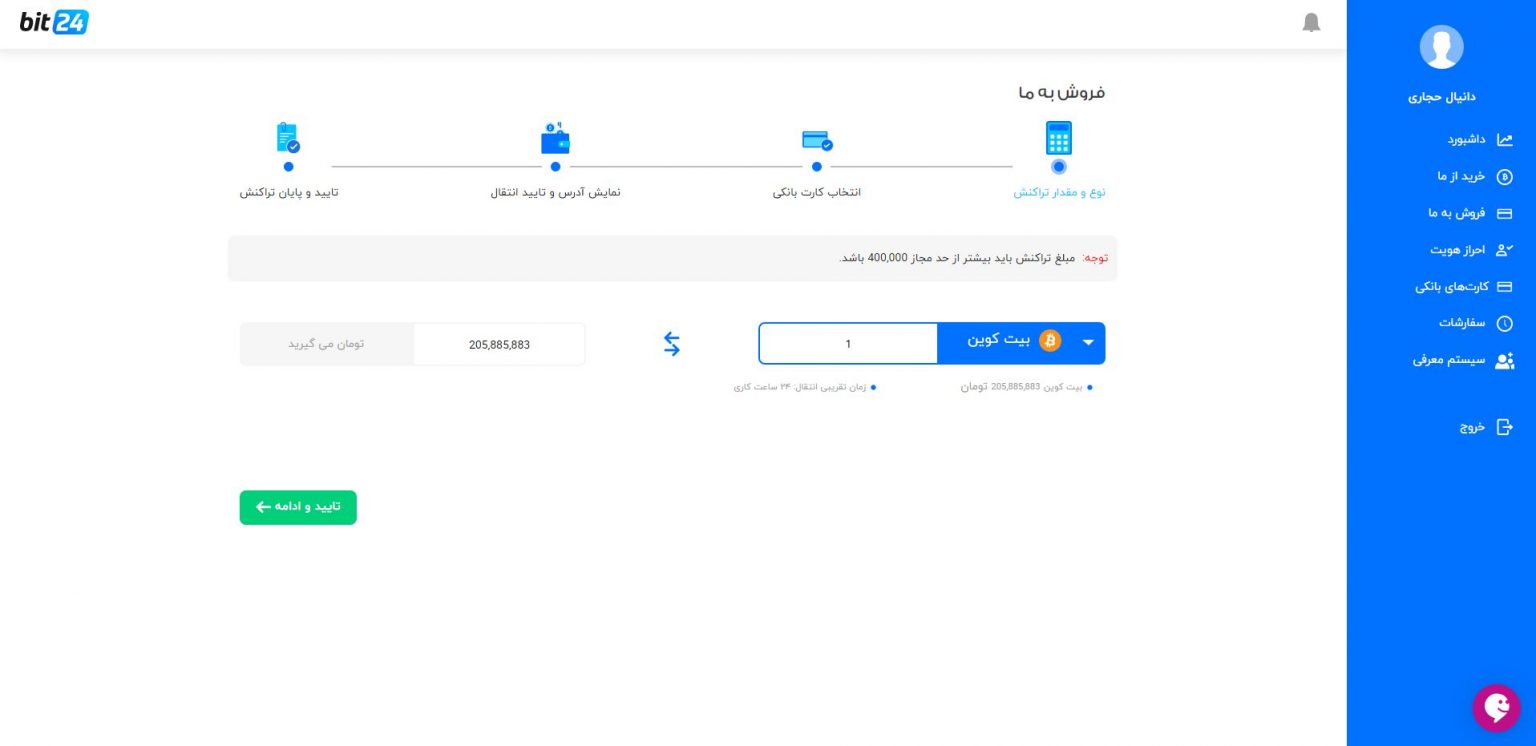Click the swap currency arrows icon

click(x=672, y=344)
